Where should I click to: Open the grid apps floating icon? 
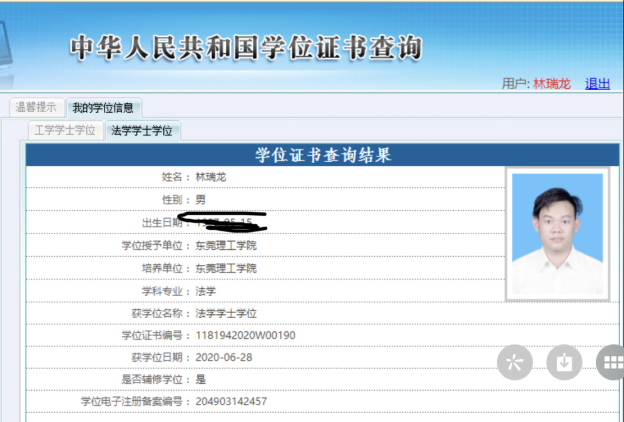tap(611, 362)
